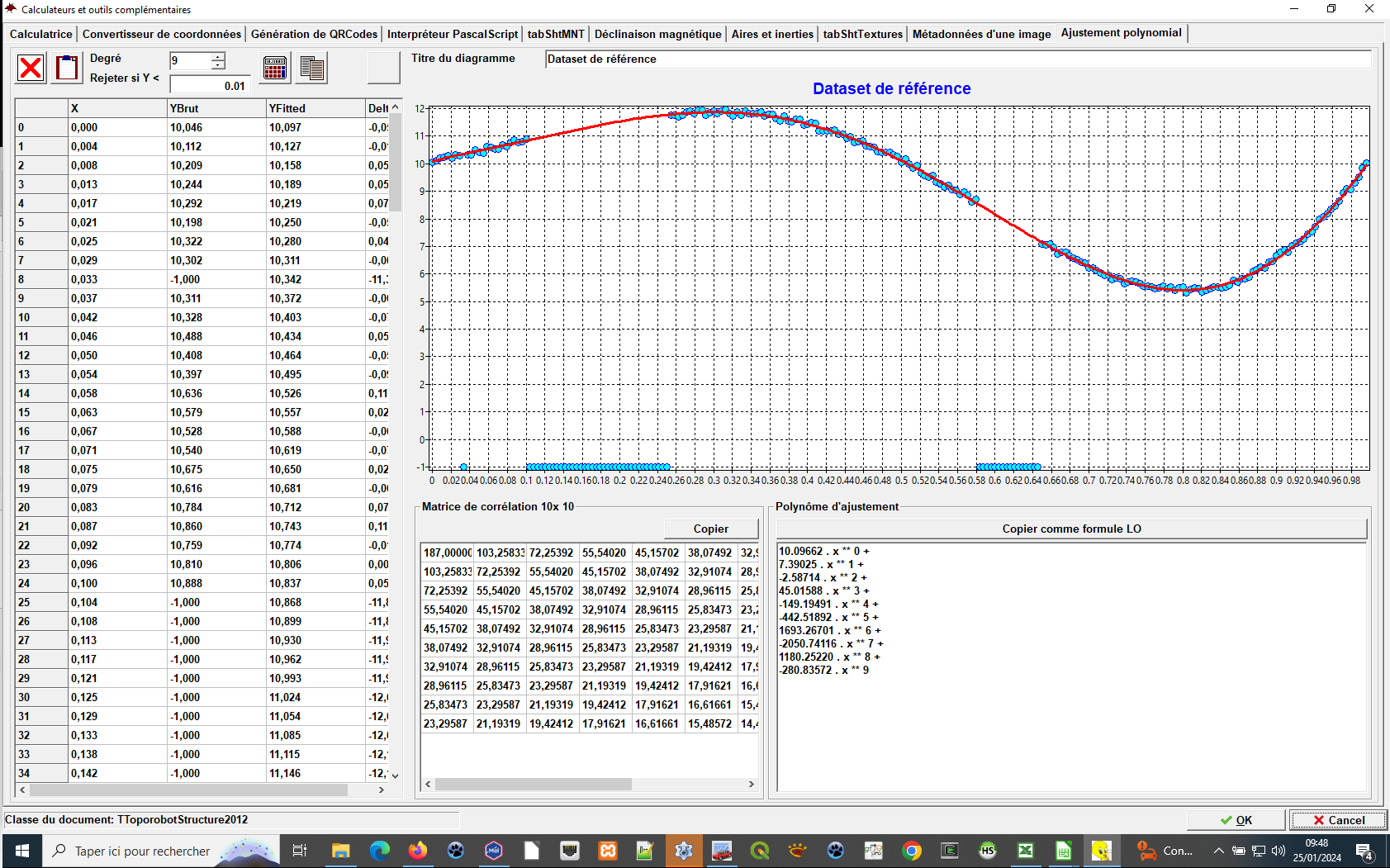Click the taskbar search box
The width and height of the screenshot is (1390, 868).
[161, 851]
